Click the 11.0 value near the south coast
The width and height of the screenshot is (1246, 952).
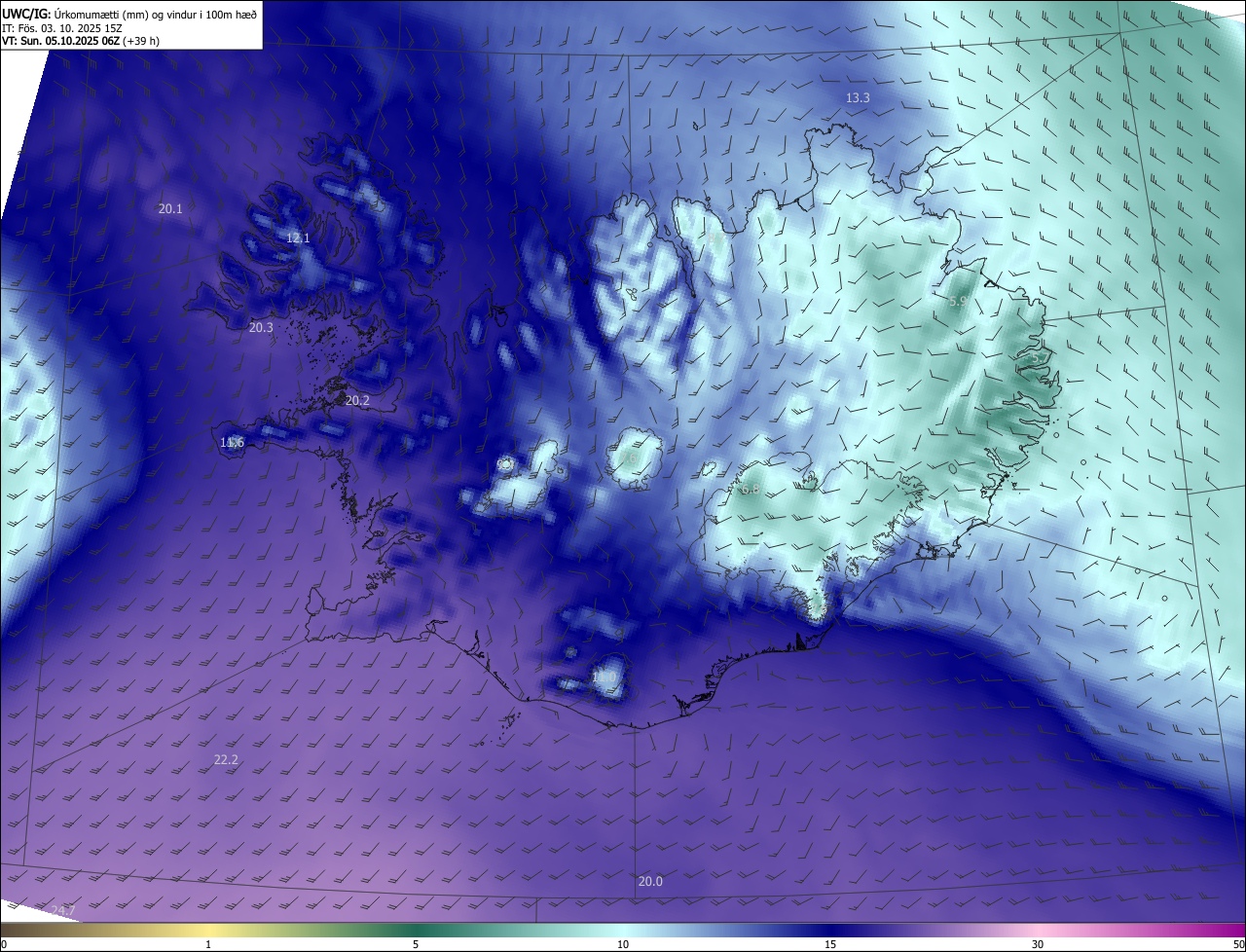604,677
